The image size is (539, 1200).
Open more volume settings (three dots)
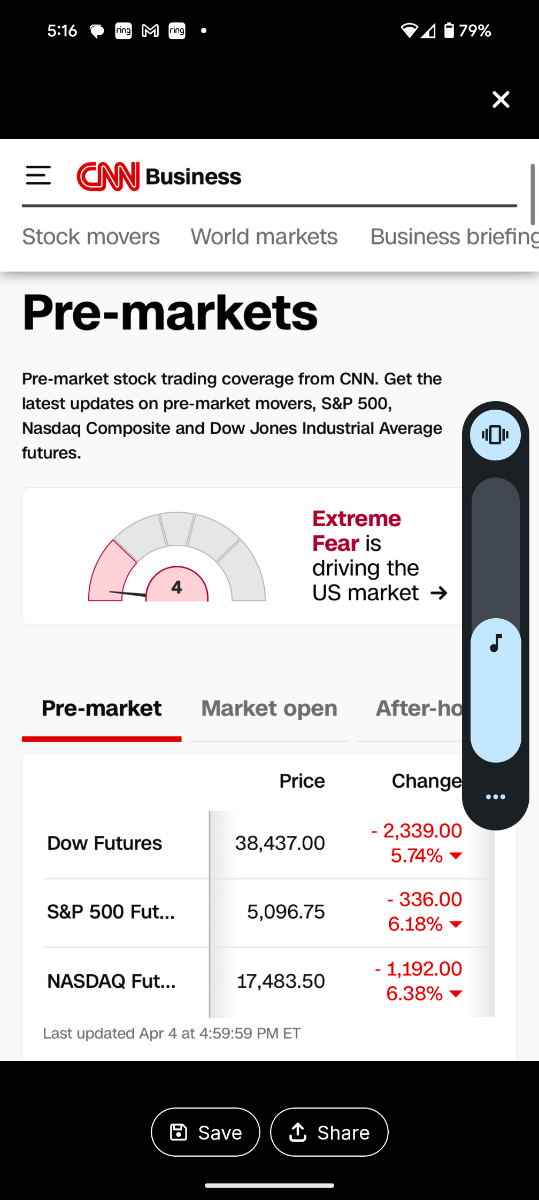point(495,797)
